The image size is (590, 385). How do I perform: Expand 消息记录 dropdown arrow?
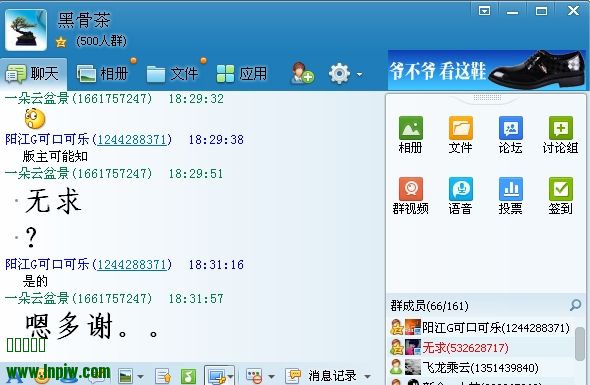pos(368,376)
